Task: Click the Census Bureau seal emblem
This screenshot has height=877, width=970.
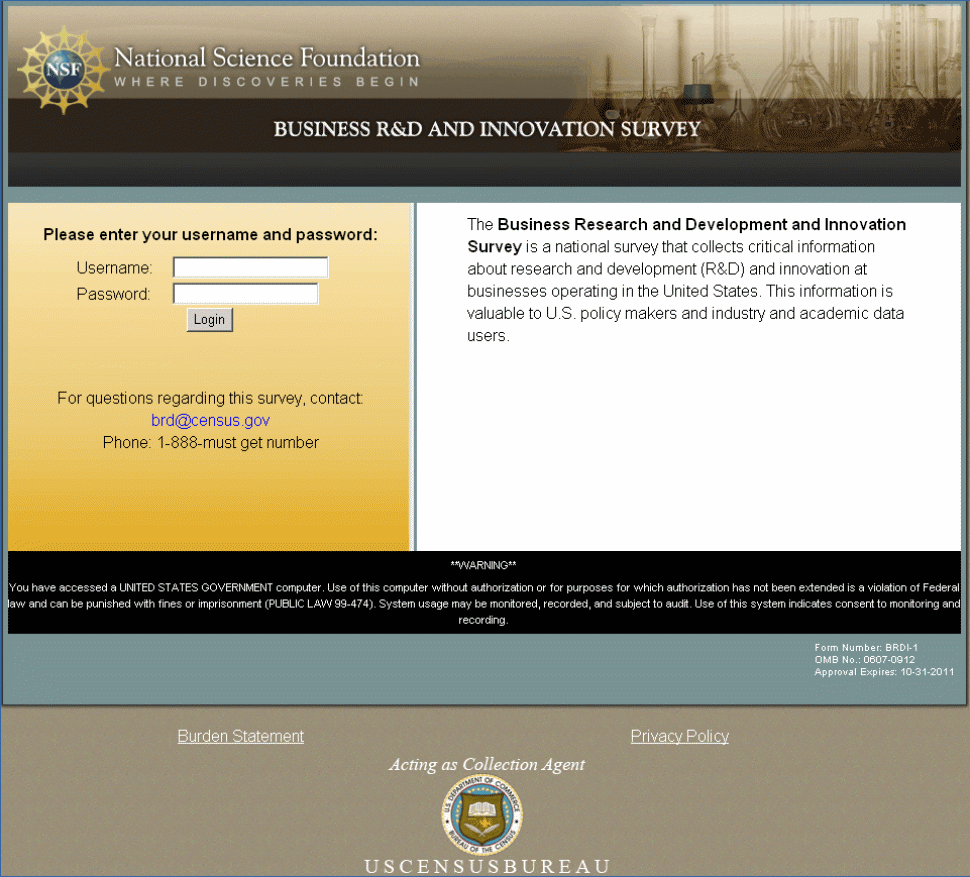Action: [x=482, y=815]
